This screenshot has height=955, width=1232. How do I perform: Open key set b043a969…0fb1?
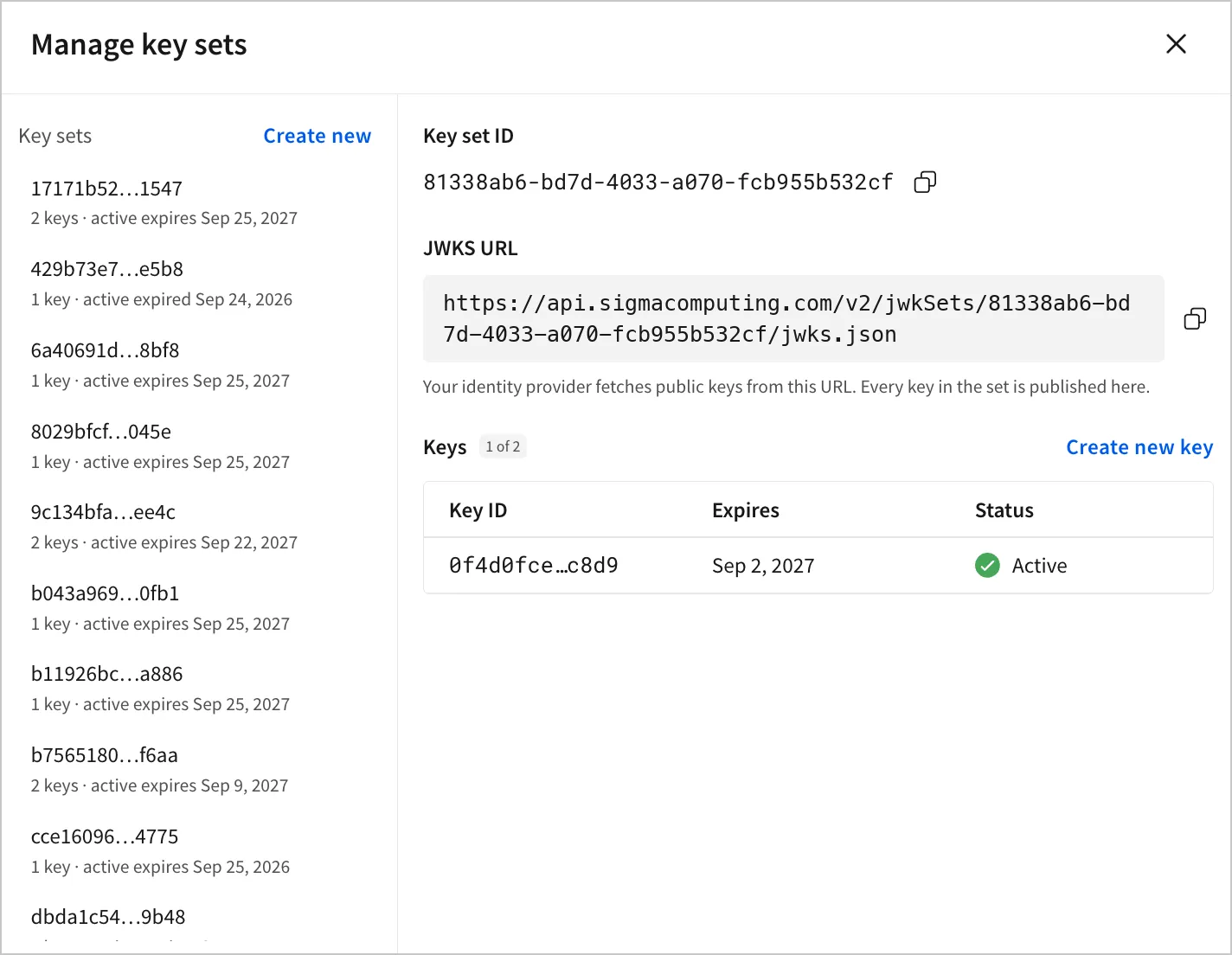click(x=199, y=608)
